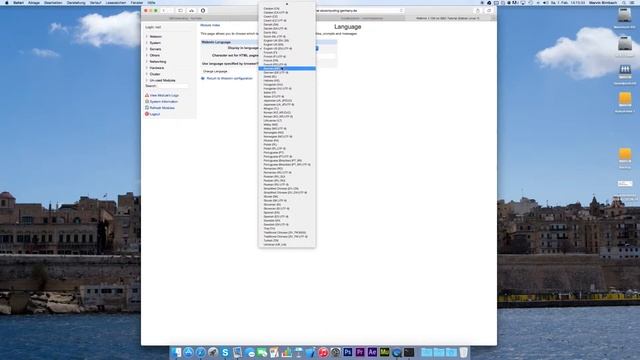This screenshot has width=640, height=360.
Task: Launch Adobe Muse from the Dock
Action: point(384,352)
